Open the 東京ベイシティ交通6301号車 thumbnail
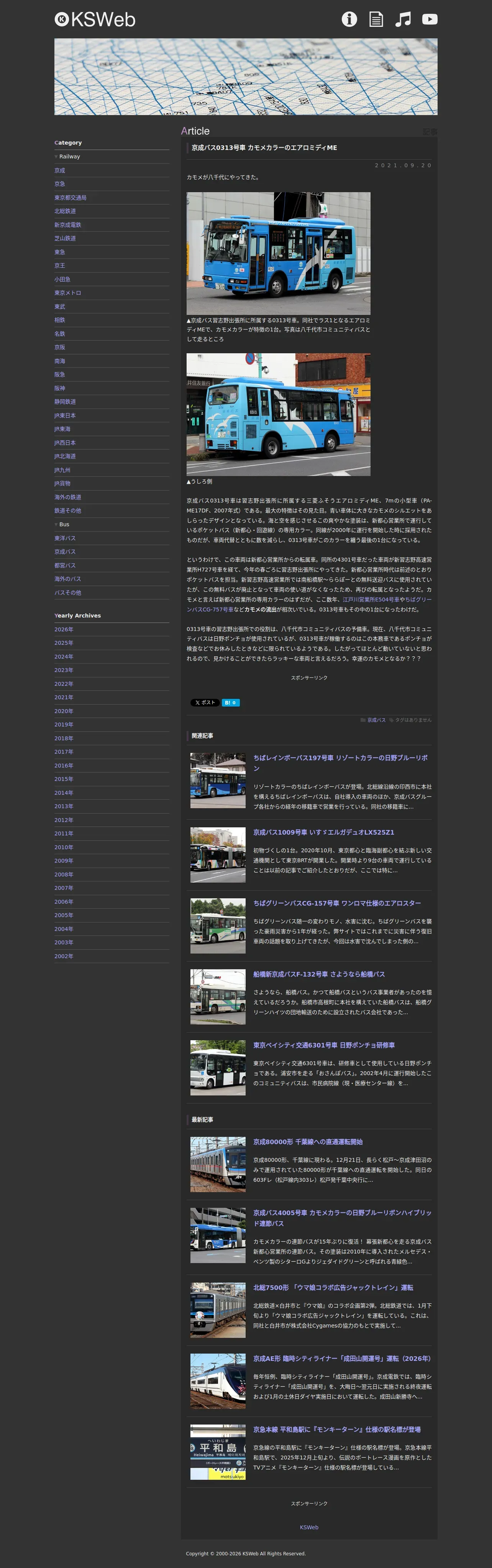492x1568 pixels. pos(218,1068)
